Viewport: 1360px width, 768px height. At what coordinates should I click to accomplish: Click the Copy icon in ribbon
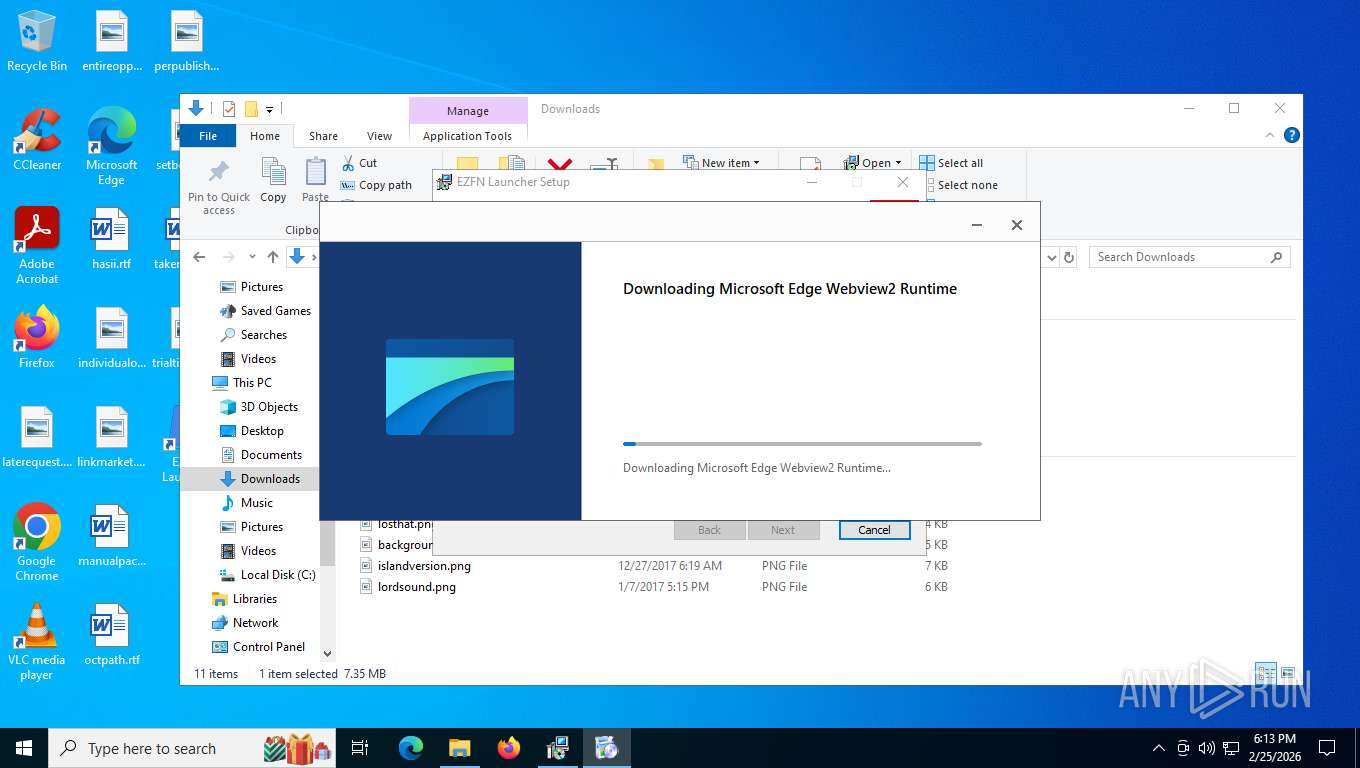pyautogui.click(x=273, y=171)
